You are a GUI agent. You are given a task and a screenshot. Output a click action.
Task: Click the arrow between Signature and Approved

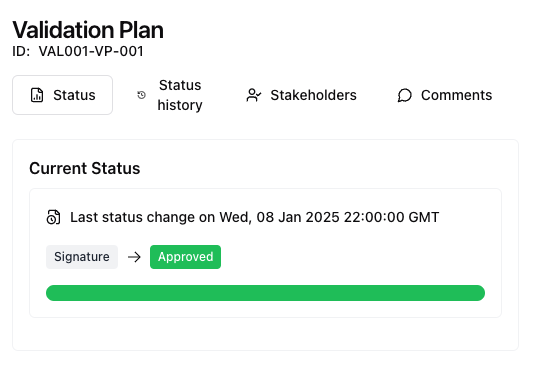pos(134,257)
